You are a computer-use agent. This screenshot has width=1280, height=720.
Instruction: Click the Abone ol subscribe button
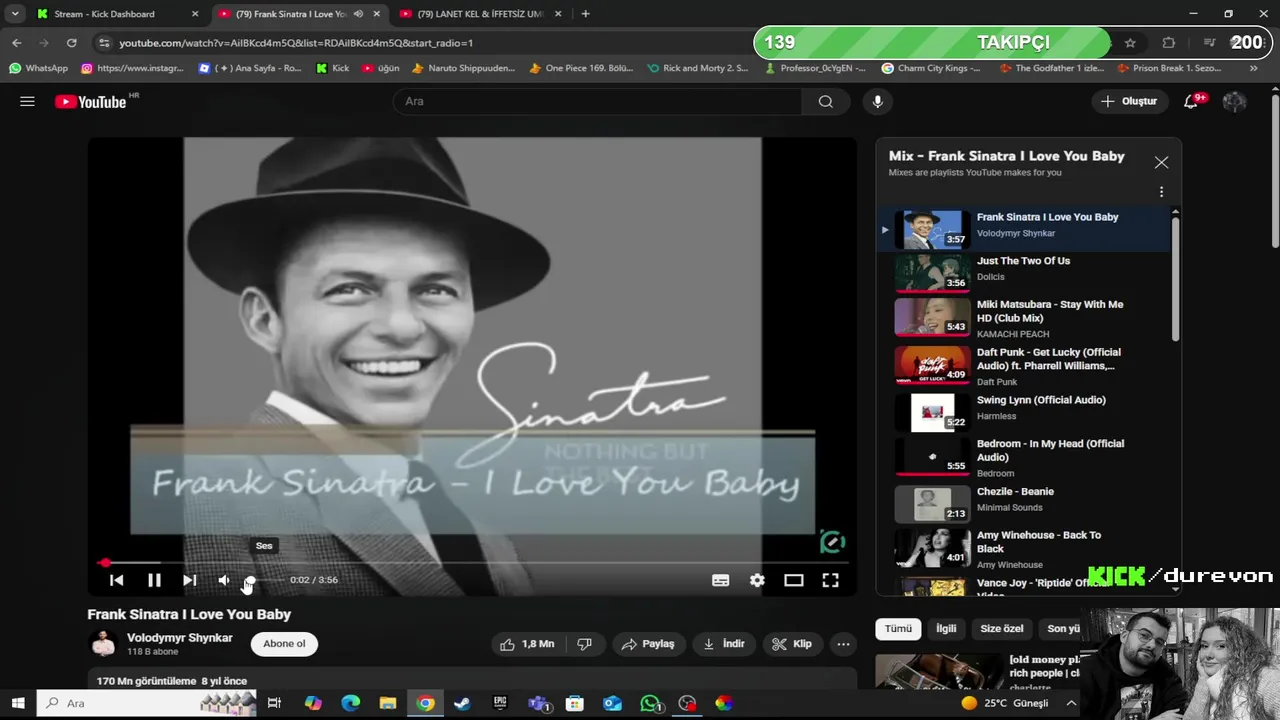point(284,644)
